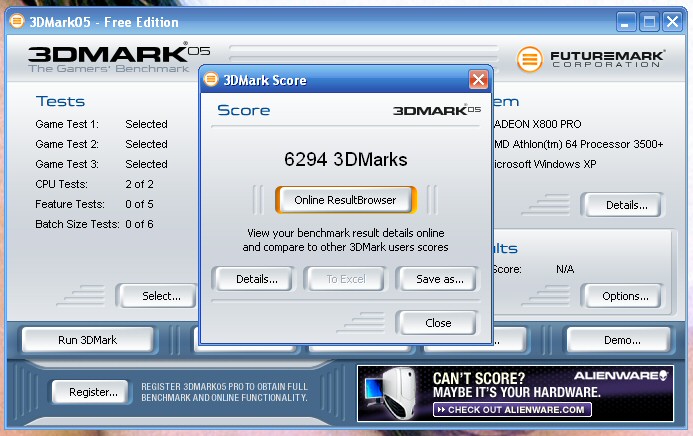Click the AMD Athlon 64 Processor 3500+ text
This screenshot has height=436, width=693.
[579, 144]
